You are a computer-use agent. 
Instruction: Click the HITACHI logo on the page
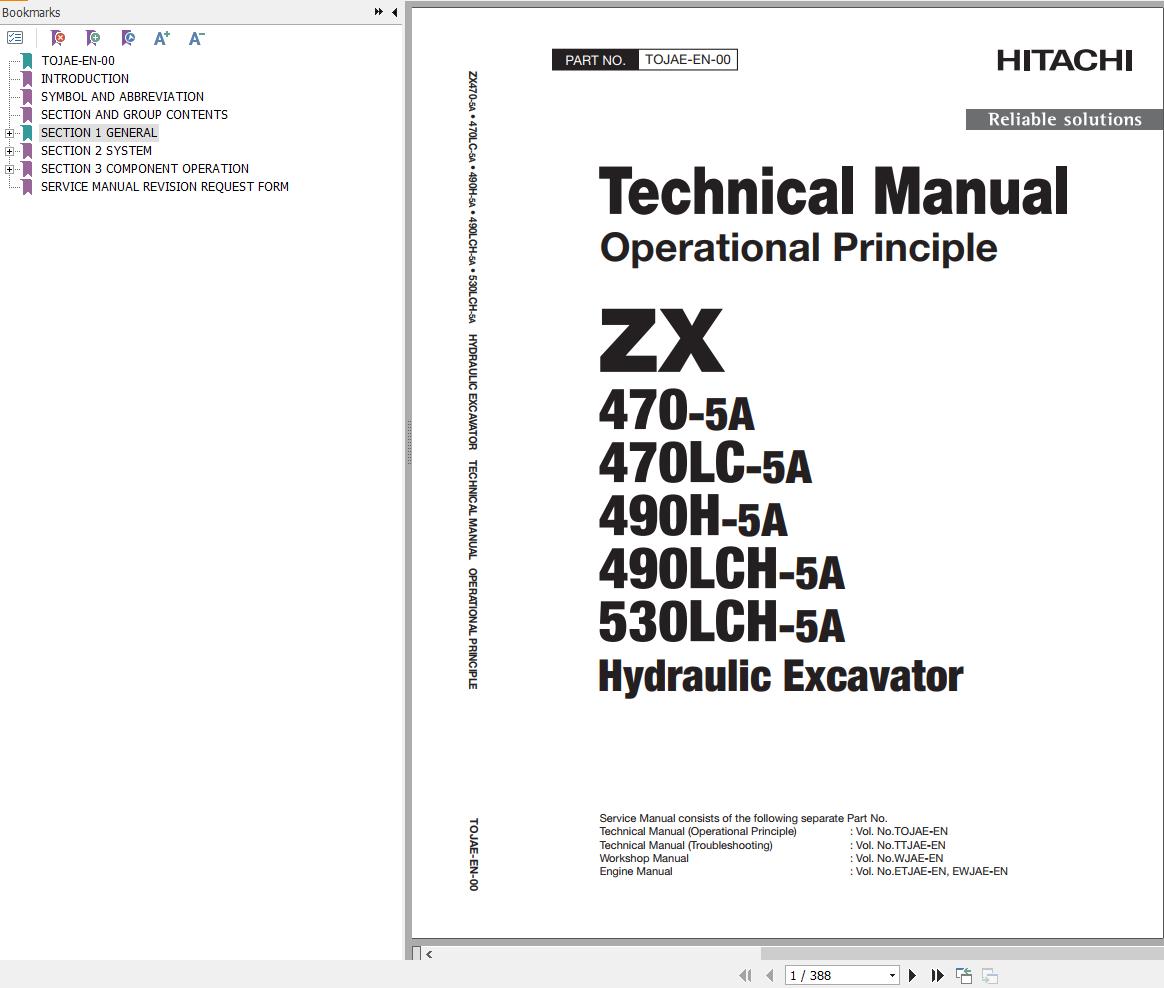1065,60
